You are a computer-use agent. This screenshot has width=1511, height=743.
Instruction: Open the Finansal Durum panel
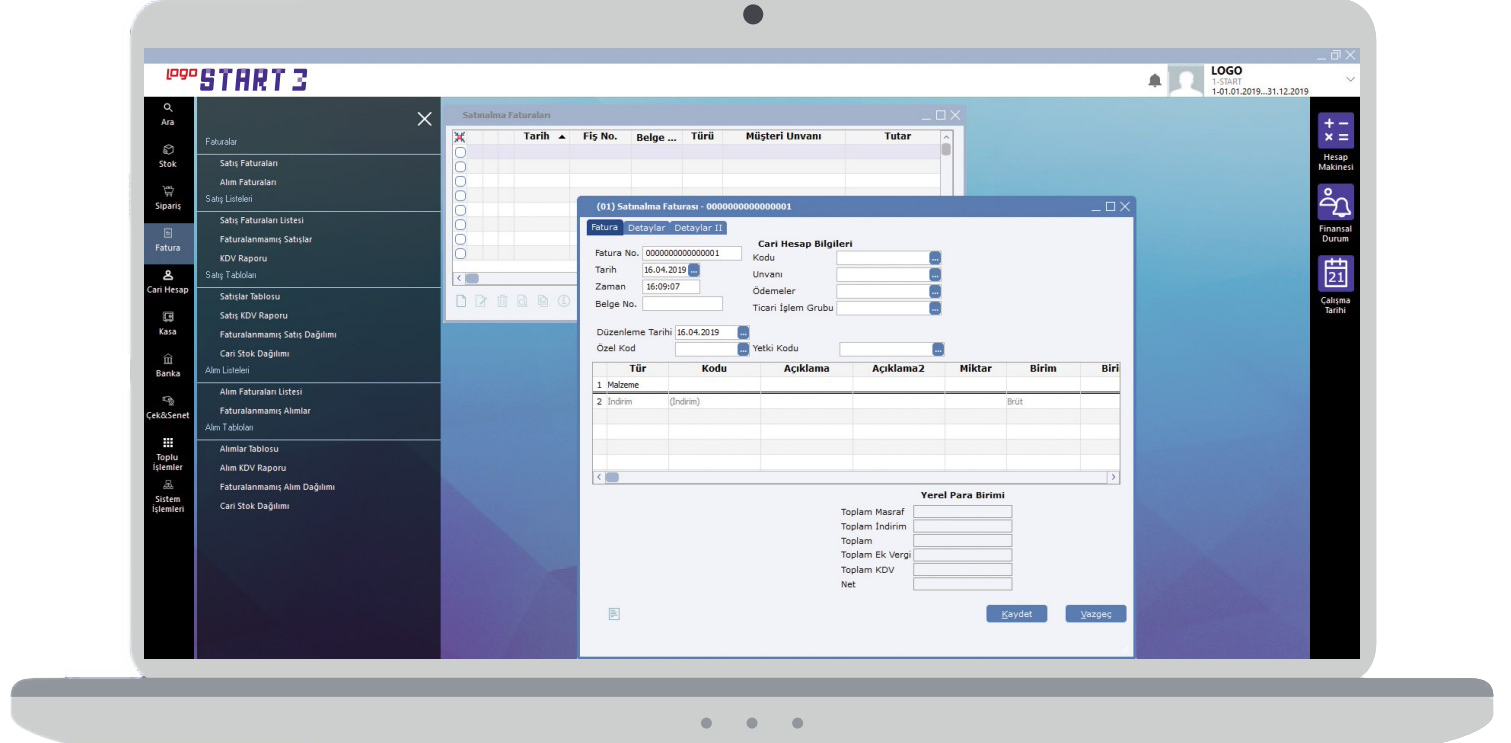click(1335, 203)
